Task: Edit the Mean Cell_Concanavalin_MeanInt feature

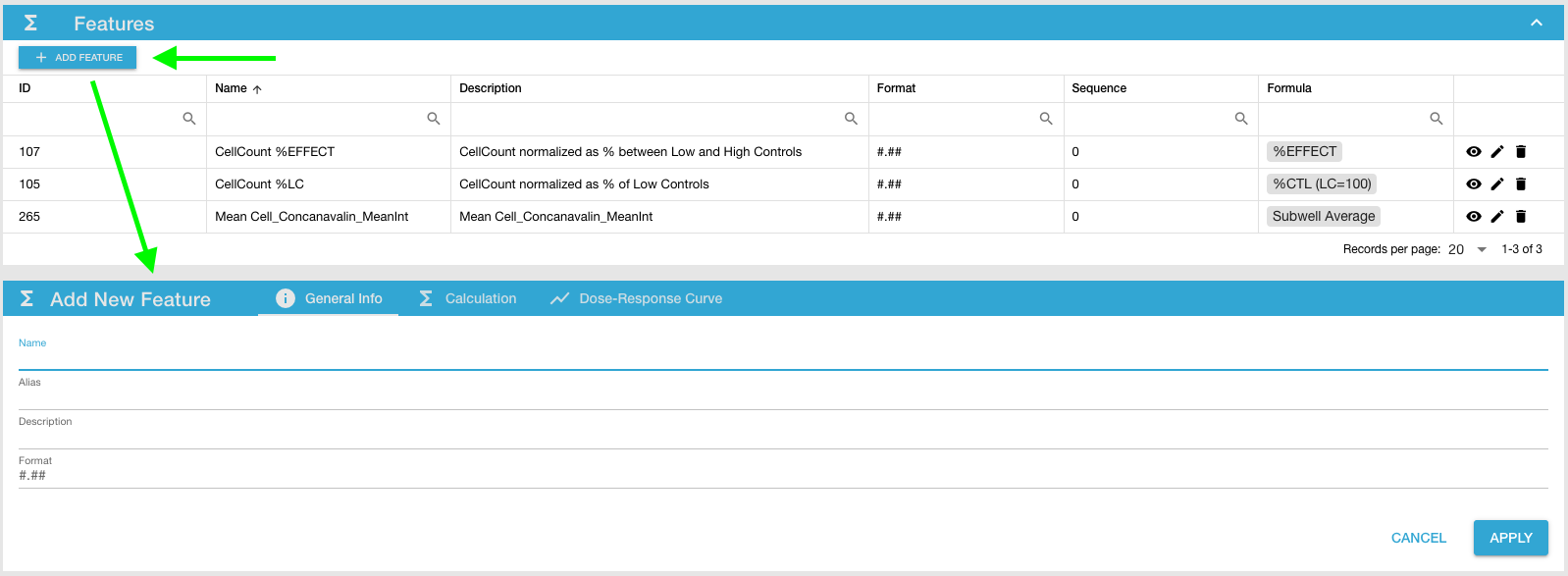Action: pyautogui.click(x=1496, y=217)
